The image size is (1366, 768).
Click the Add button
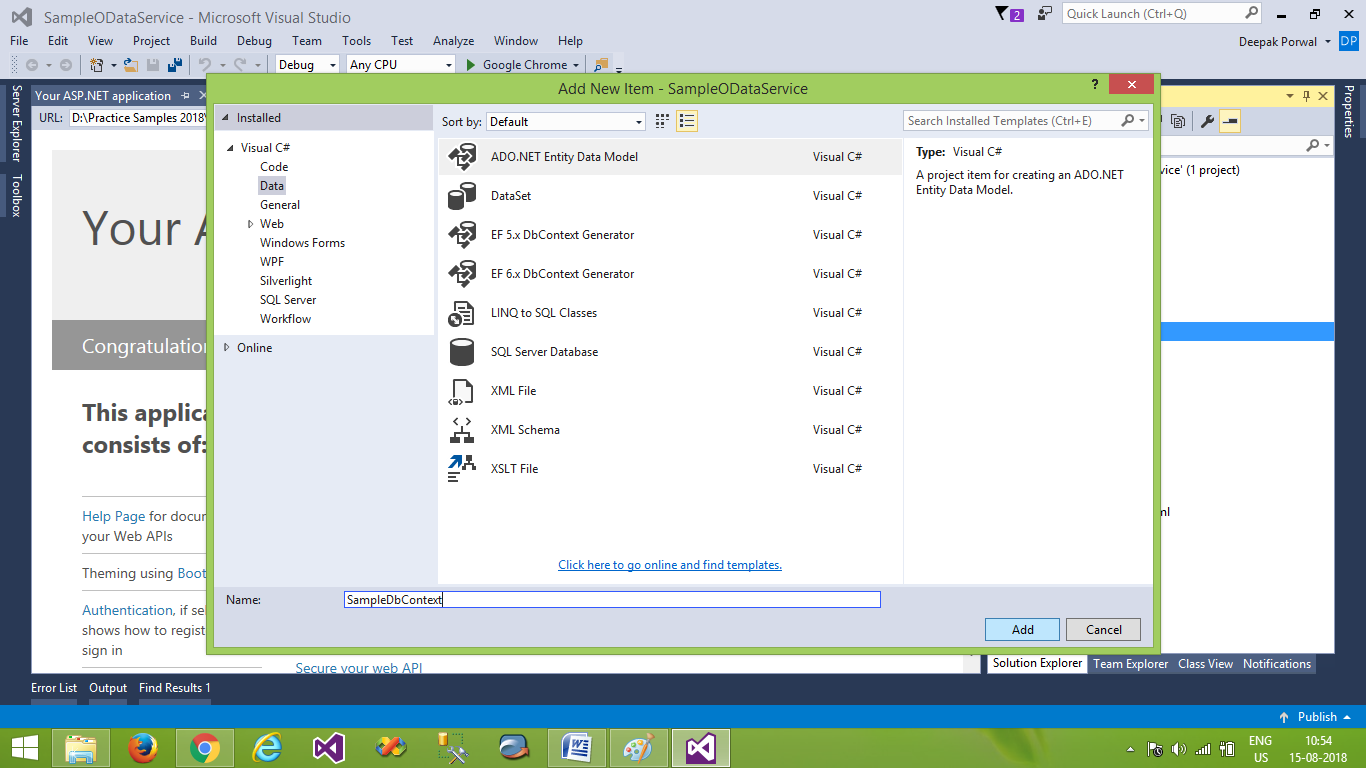pyautogui.click(x=1021, y=629)
